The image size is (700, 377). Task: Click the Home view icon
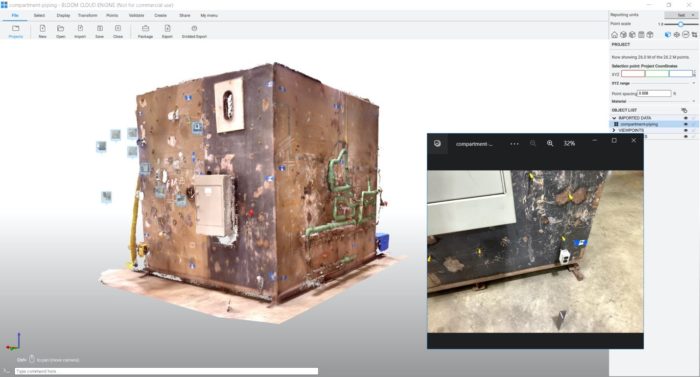[x=615, y=35]
